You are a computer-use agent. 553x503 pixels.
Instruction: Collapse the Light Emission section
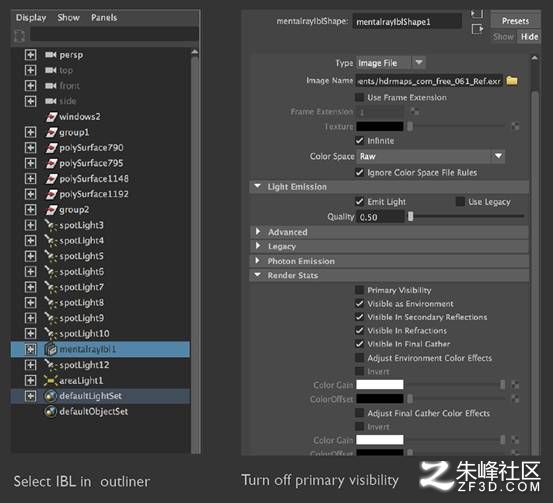pyautogui.click(x=257, y=186)
